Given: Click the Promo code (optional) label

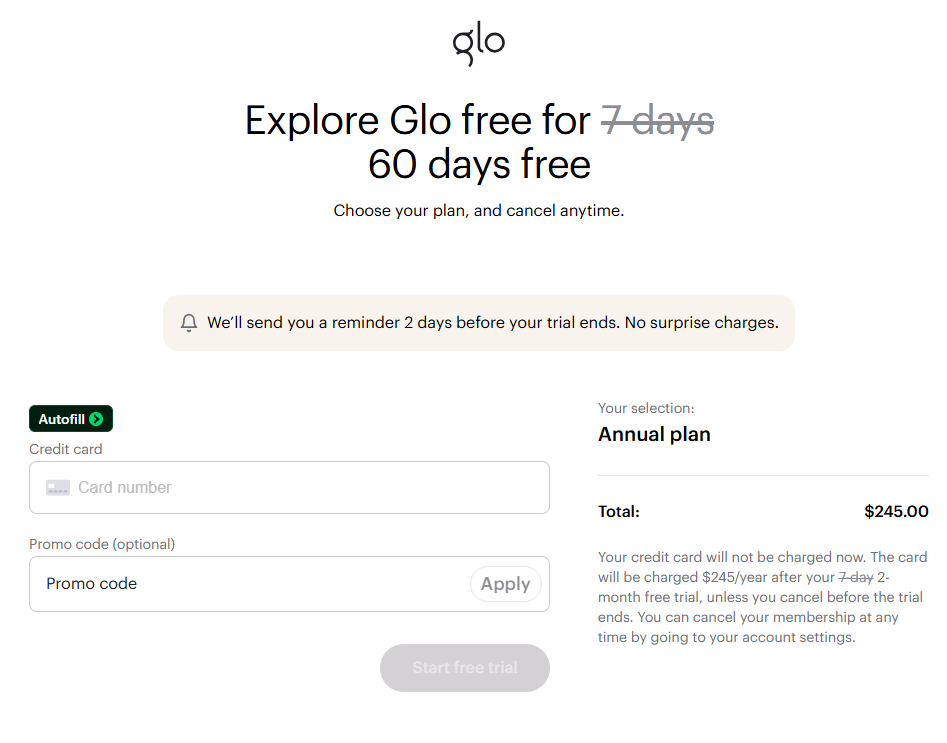Looking at the screenshot, I should point(102,544).
